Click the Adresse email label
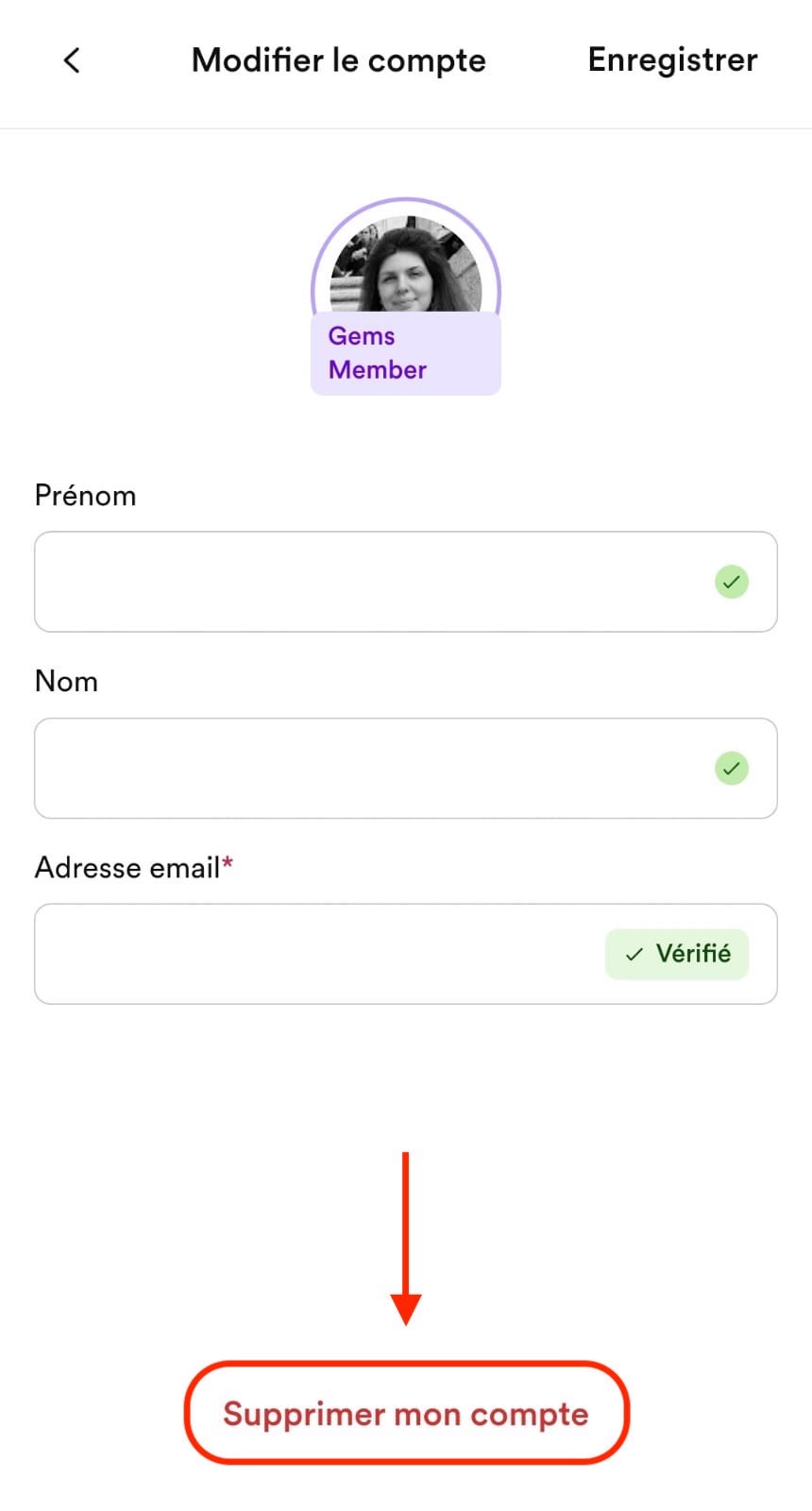Image resolution: width=812 pixels, height=1511 pixels. click(x=127, y=867)
